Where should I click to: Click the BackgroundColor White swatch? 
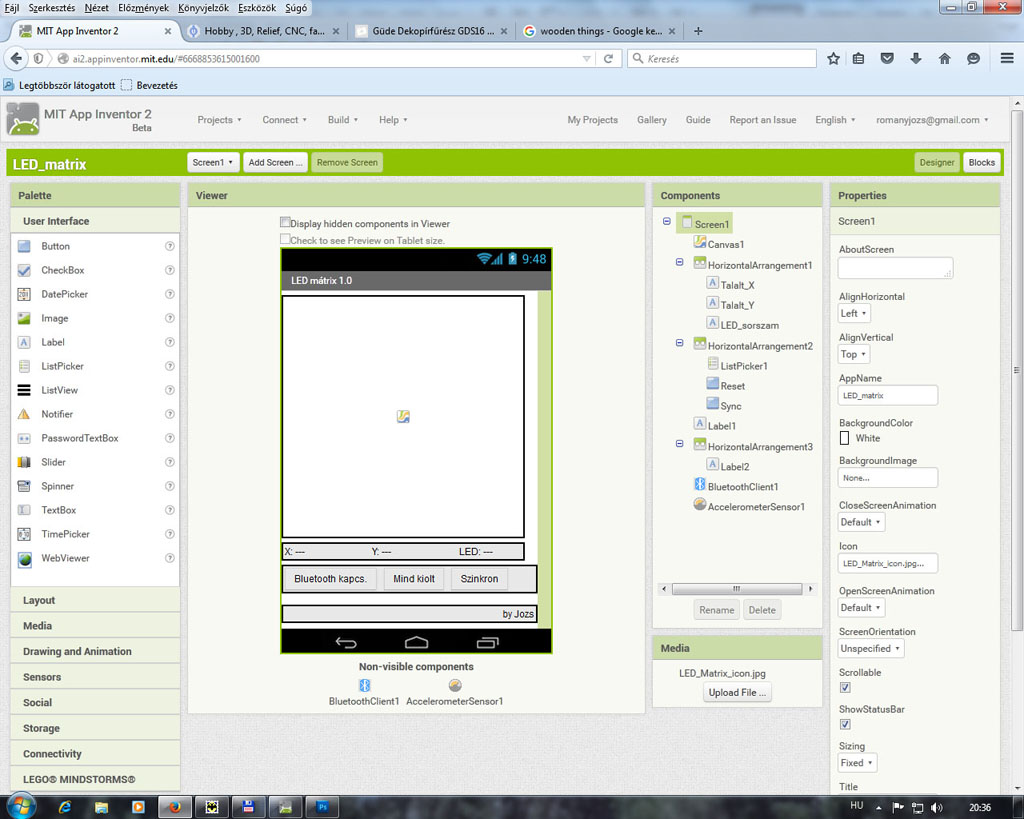pos(845,438)
